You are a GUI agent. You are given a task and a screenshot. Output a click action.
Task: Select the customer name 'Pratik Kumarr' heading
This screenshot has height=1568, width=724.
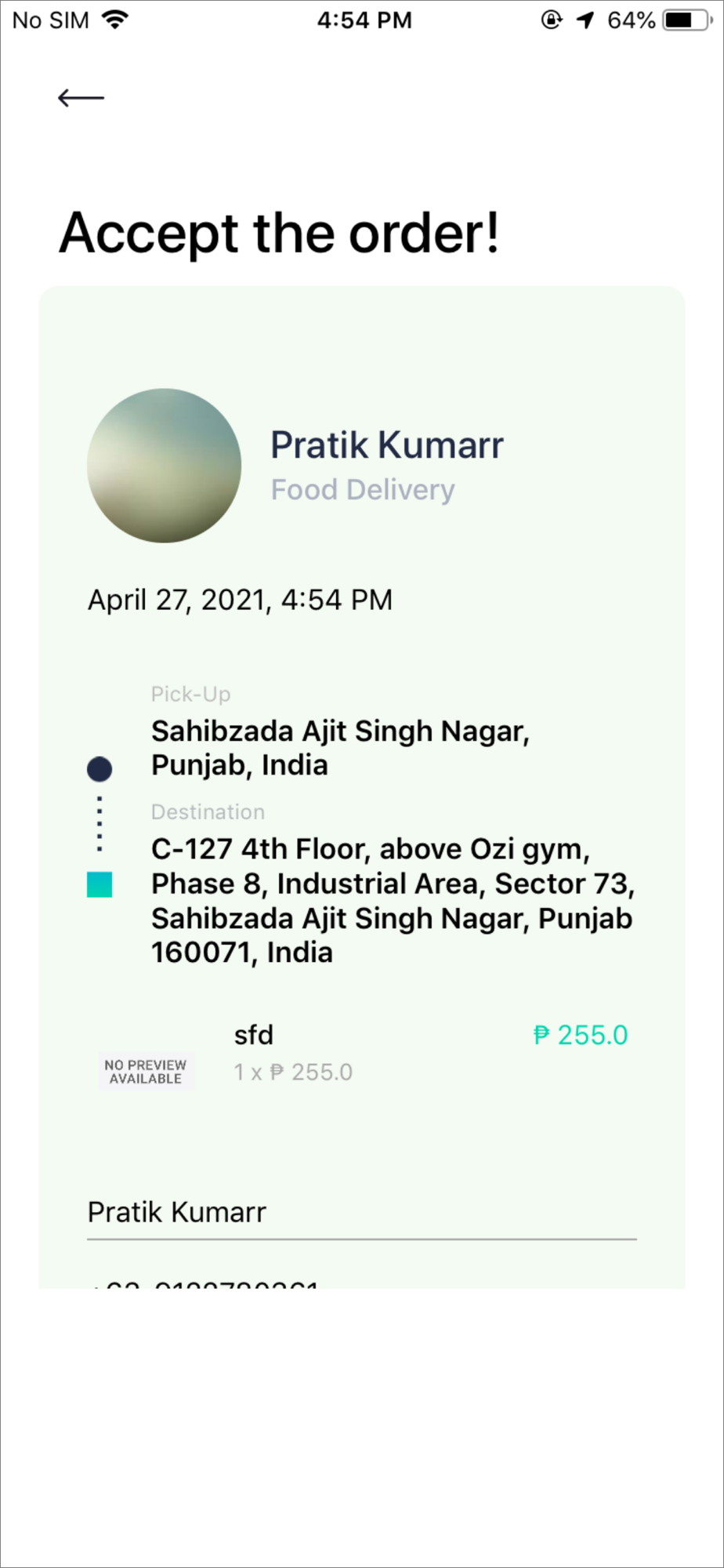coord(387,445)
